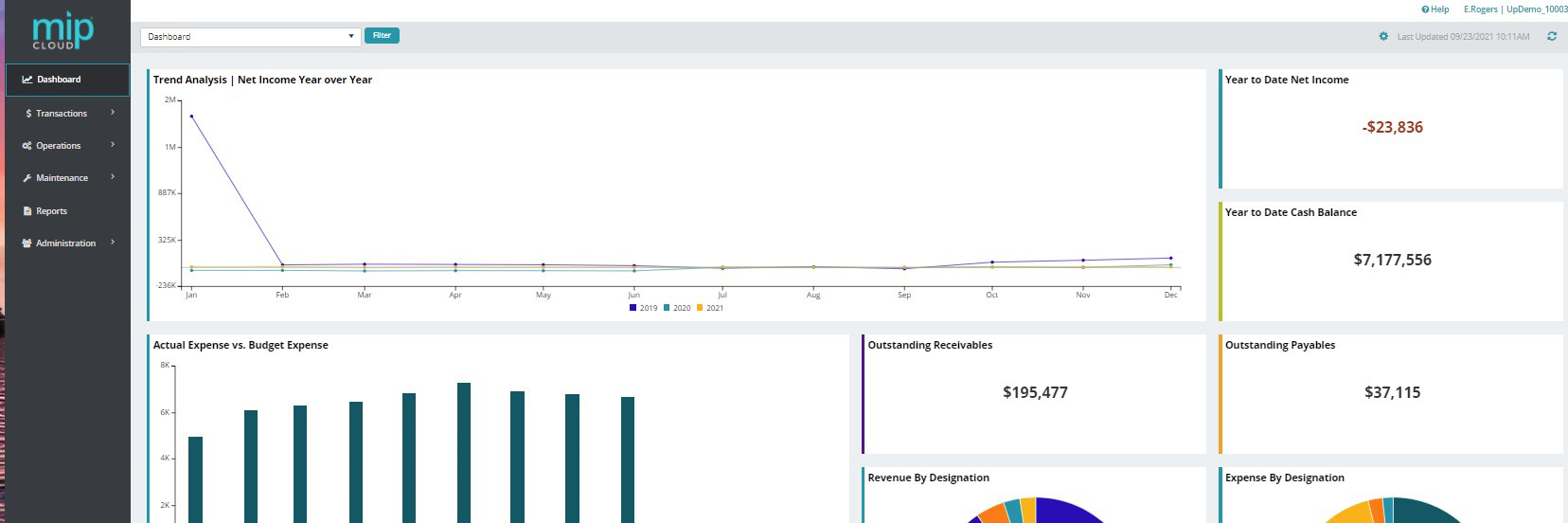Screen dimensions: 1568x523
Task: Open the Operations menu
Action: click(x=67, y=145)
